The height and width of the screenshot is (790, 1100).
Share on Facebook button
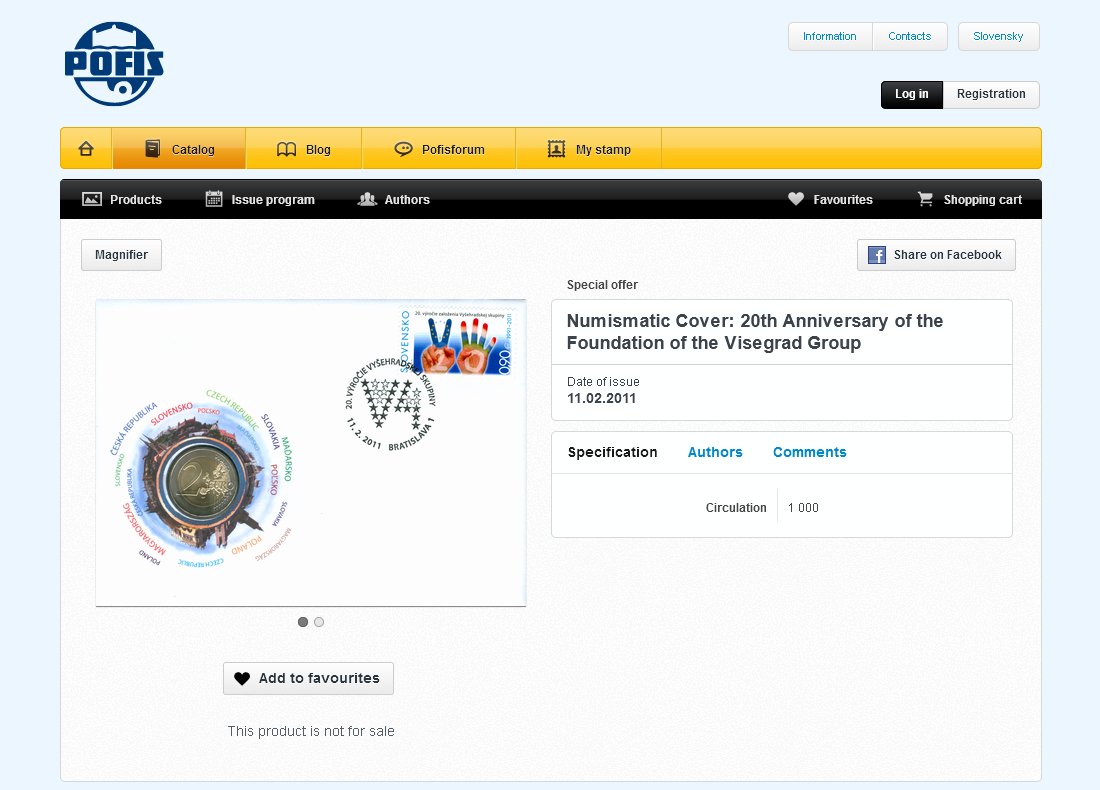click(x=936, y=255)
